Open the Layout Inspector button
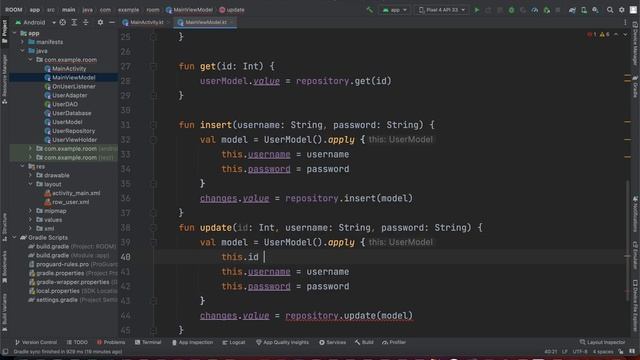The height and width of the screenshot is (360, 640). click(x=602, y=342)
